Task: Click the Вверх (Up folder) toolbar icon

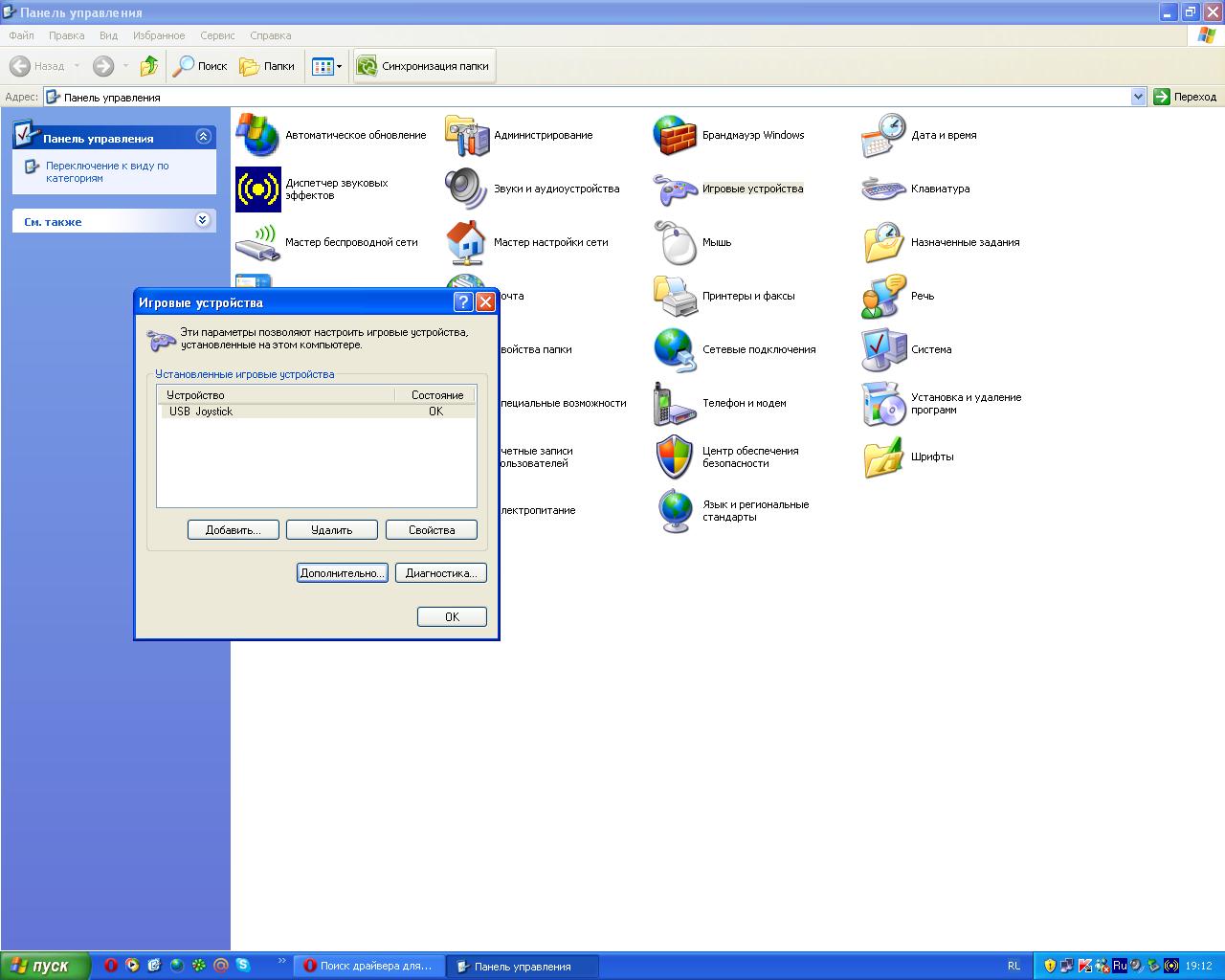Action: click(x=148, y=66)
